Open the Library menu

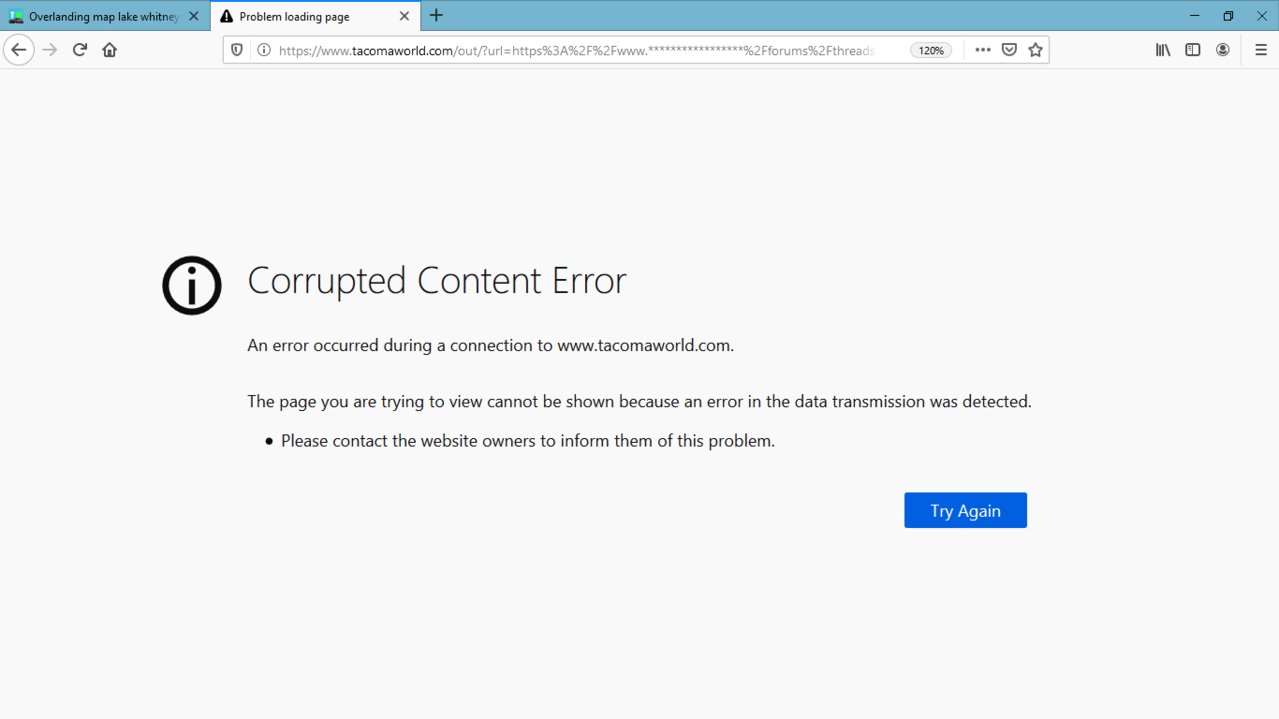[1163, 50]
